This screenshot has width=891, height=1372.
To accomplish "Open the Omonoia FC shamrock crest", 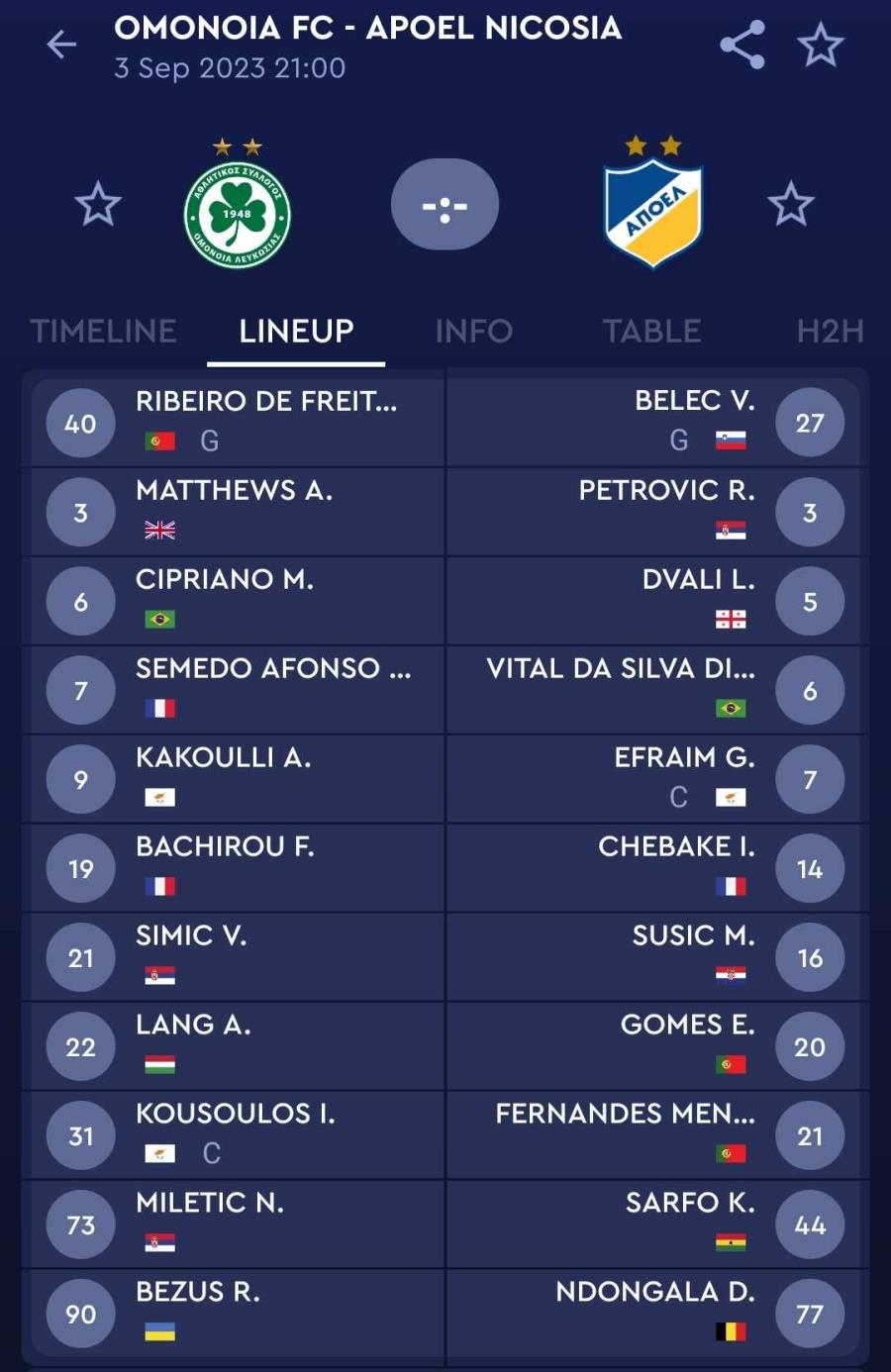I will [238, 214].
